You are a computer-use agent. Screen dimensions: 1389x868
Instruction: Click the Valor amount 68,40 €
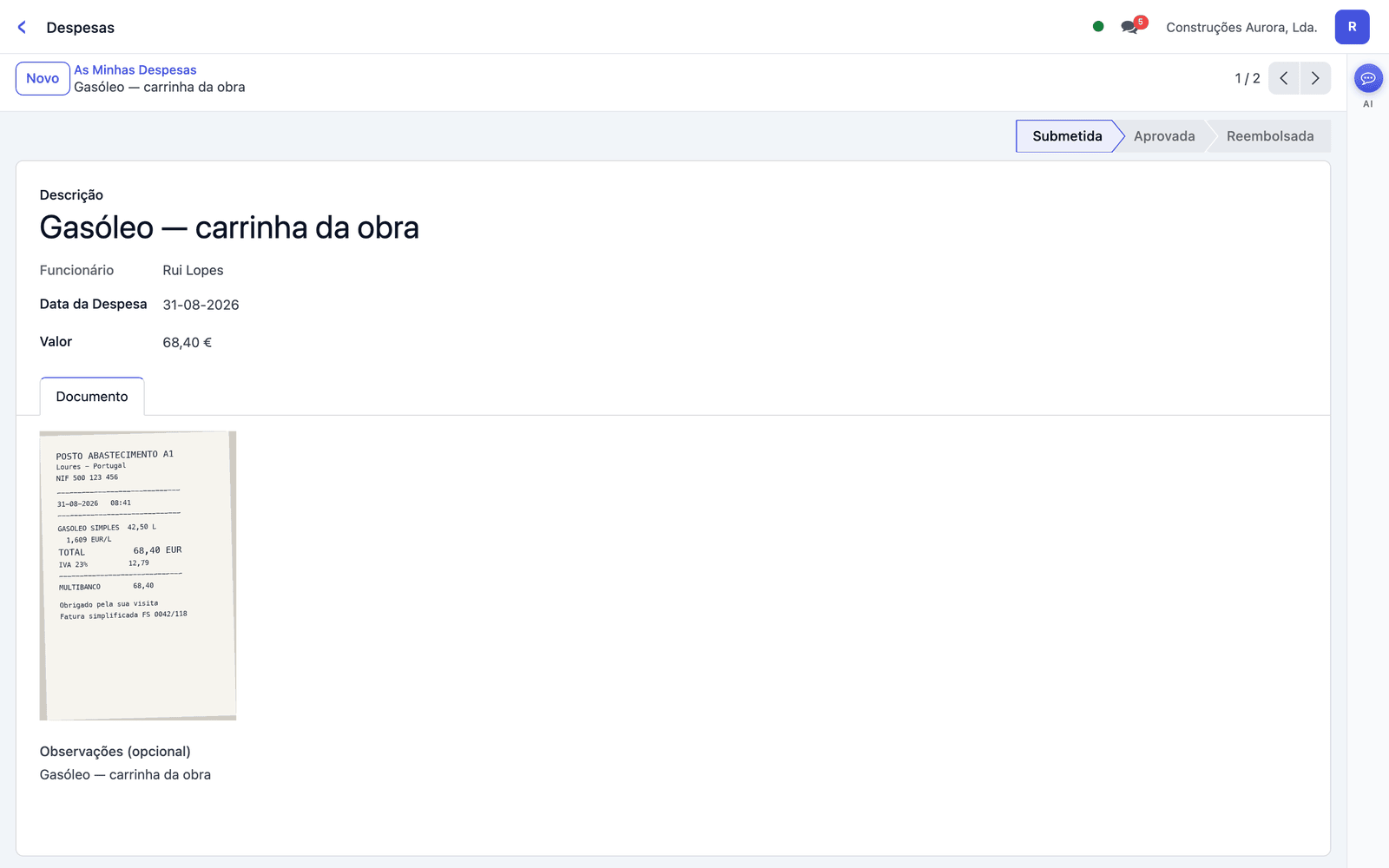(188, 342)
